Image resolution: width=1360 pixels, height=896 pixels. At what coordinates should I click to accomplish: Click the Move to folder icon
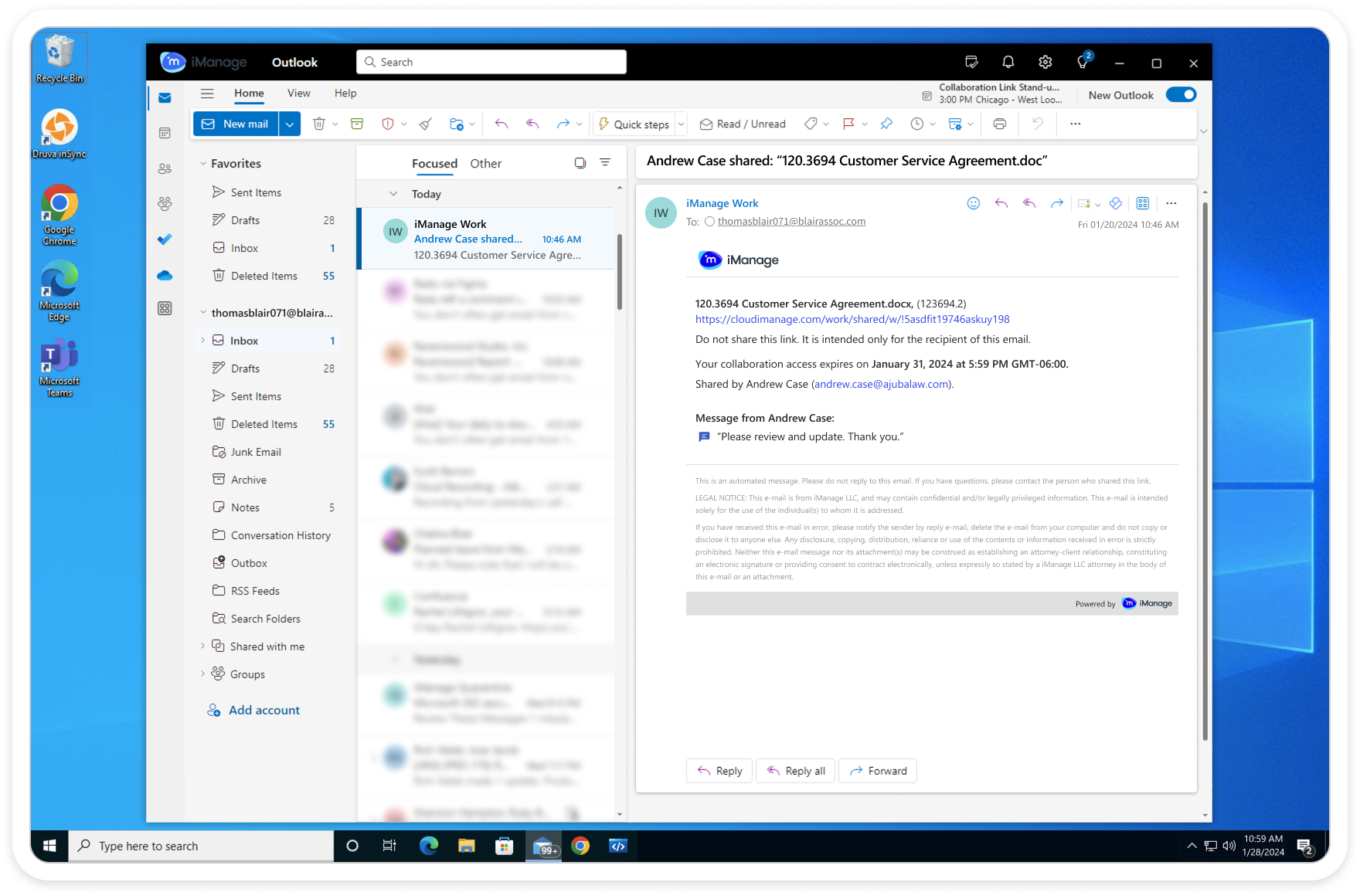(x=457, y=124)
